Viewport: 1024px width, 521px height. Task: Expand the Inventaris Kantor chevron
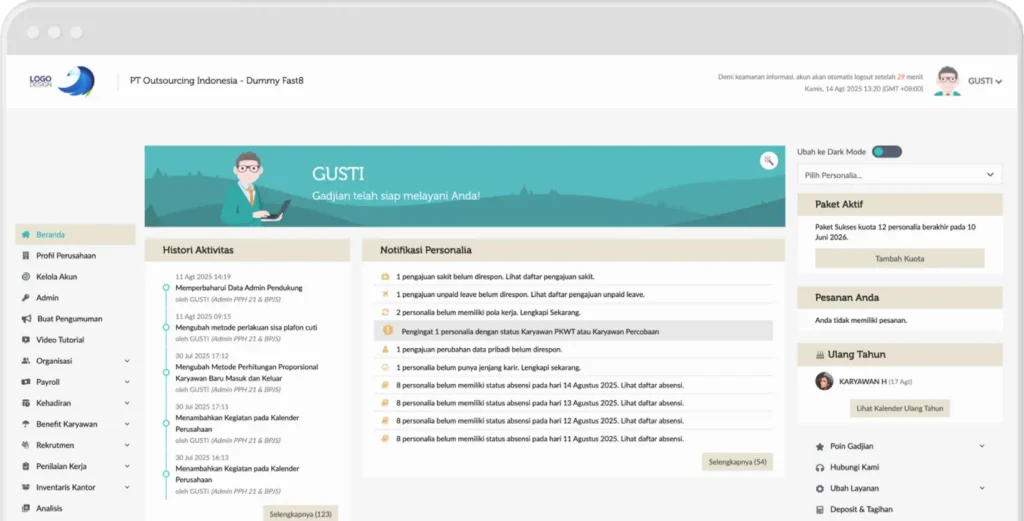[127, 487]
